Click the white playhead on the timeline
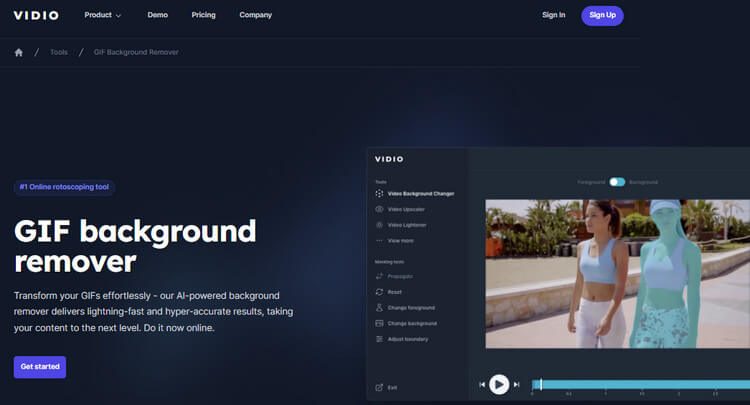750x405 pixels. click(x=541, y=384)
